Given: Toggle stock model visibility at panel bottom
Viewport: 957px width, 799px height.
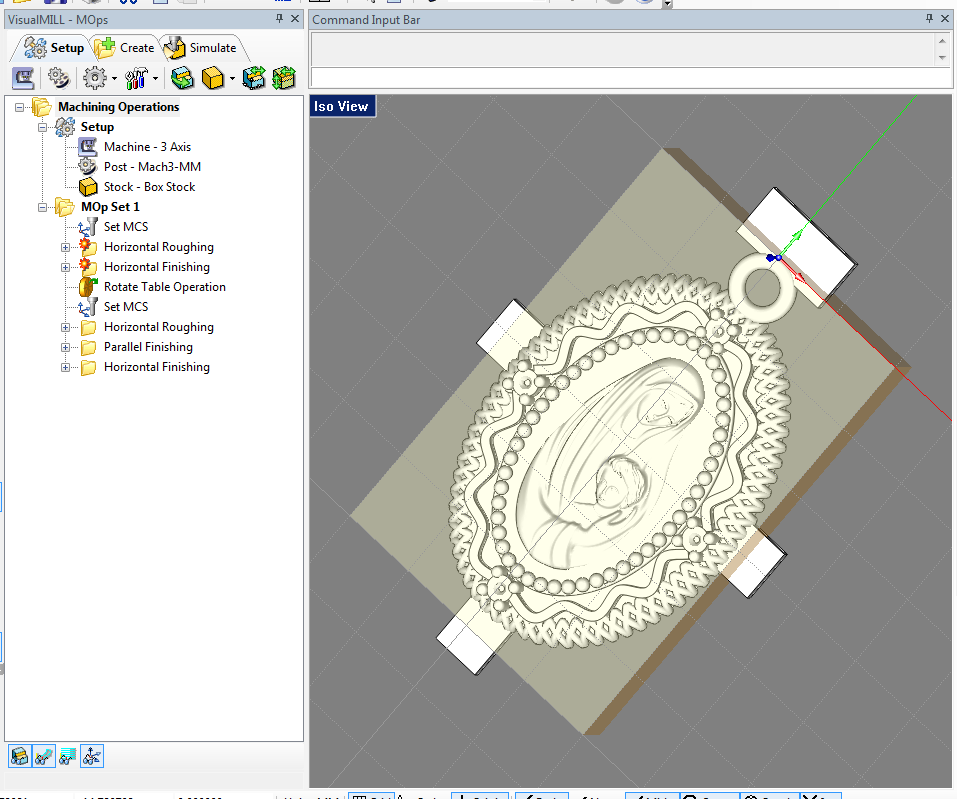Looking at the screenshot, I should coord(19,757).
